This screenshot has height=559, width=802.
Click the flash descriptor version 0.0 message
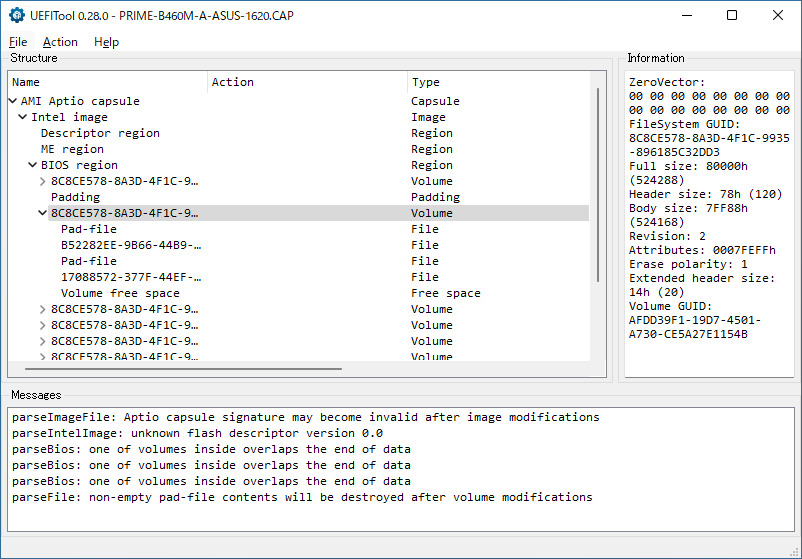[197, 433]
